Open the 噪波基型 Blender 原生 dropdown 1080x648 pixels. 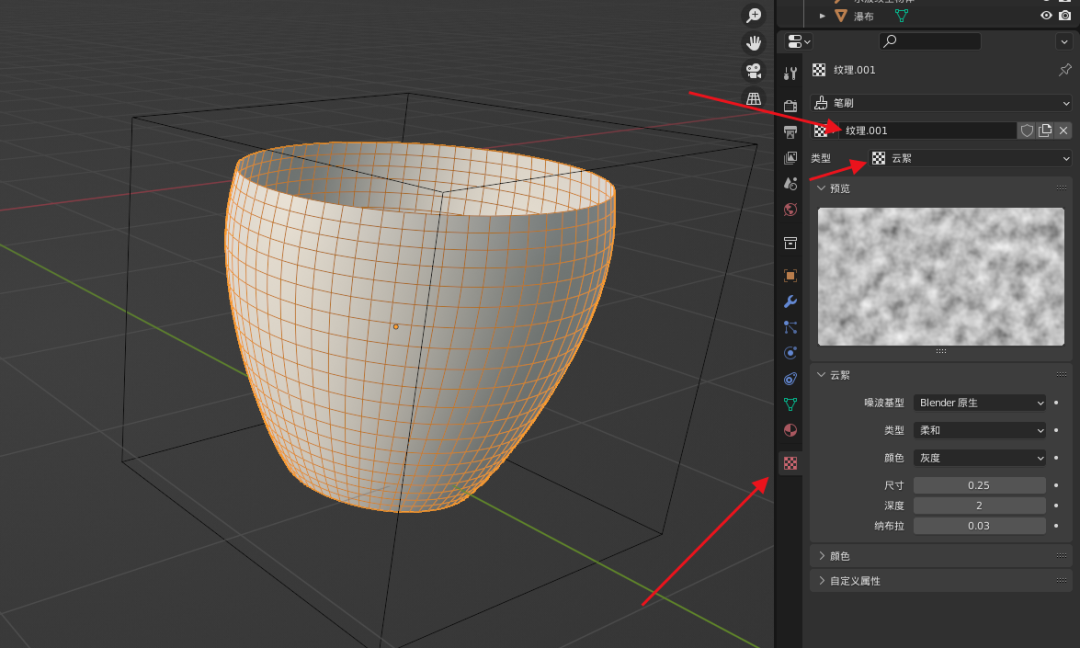tap(979, 403)
